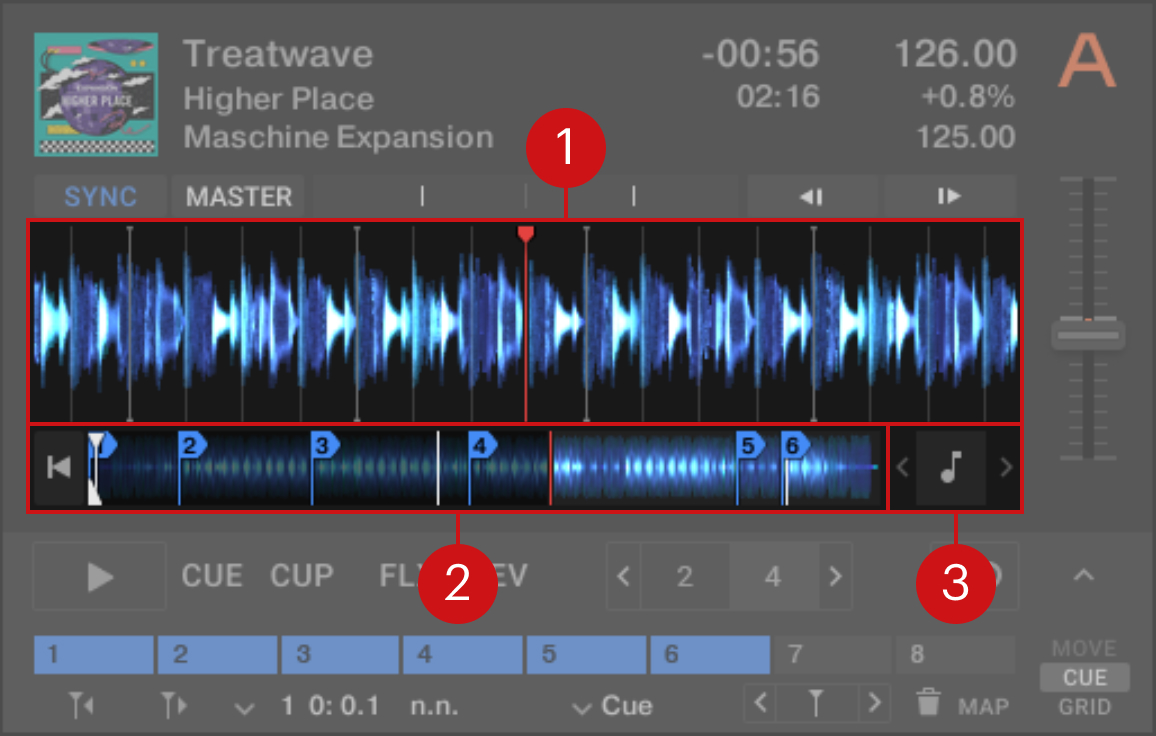Click the music note icon beside the stripe
The image size is (1156, 736).
click(951, 468)
